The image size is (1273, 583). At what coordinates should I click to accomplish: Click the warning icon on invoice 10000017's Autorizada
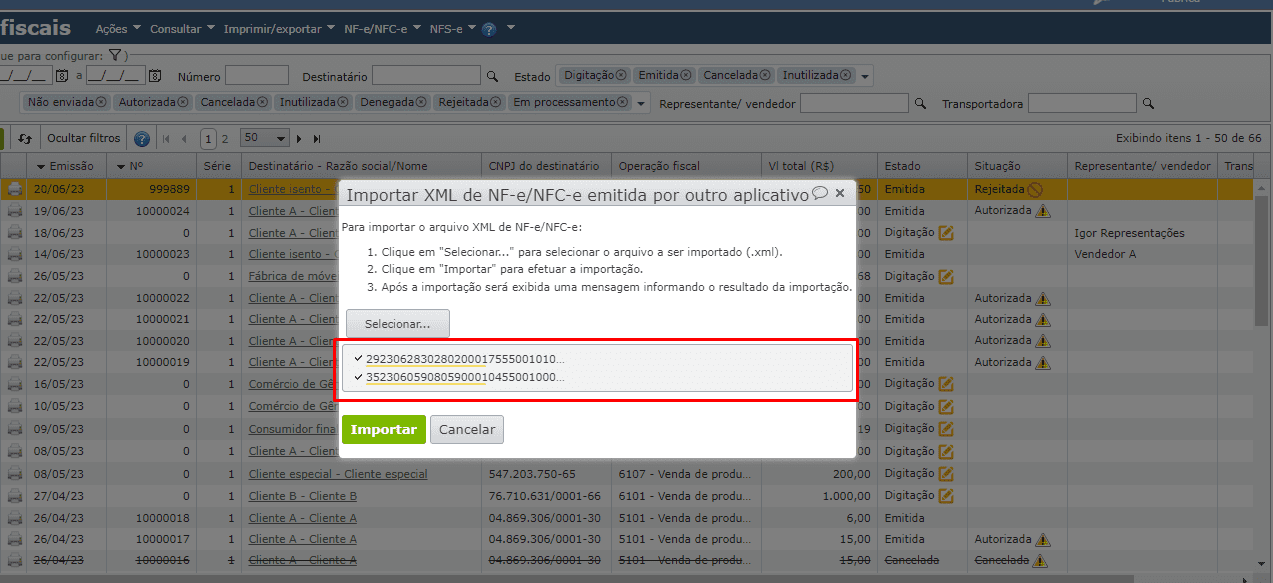[x=1043, y=539]
